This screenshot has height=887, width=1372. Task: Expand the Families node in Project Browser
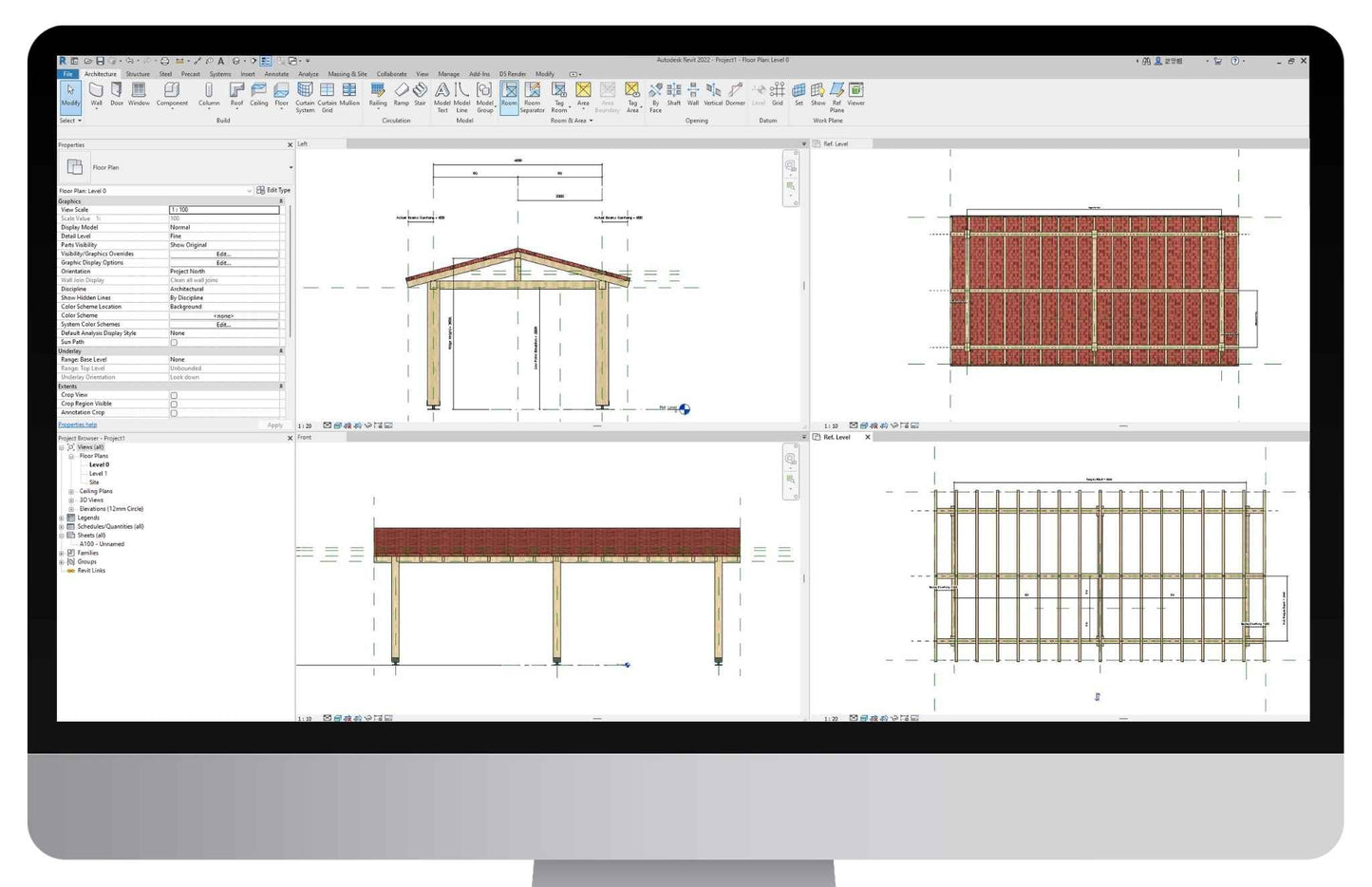point(62,553)
